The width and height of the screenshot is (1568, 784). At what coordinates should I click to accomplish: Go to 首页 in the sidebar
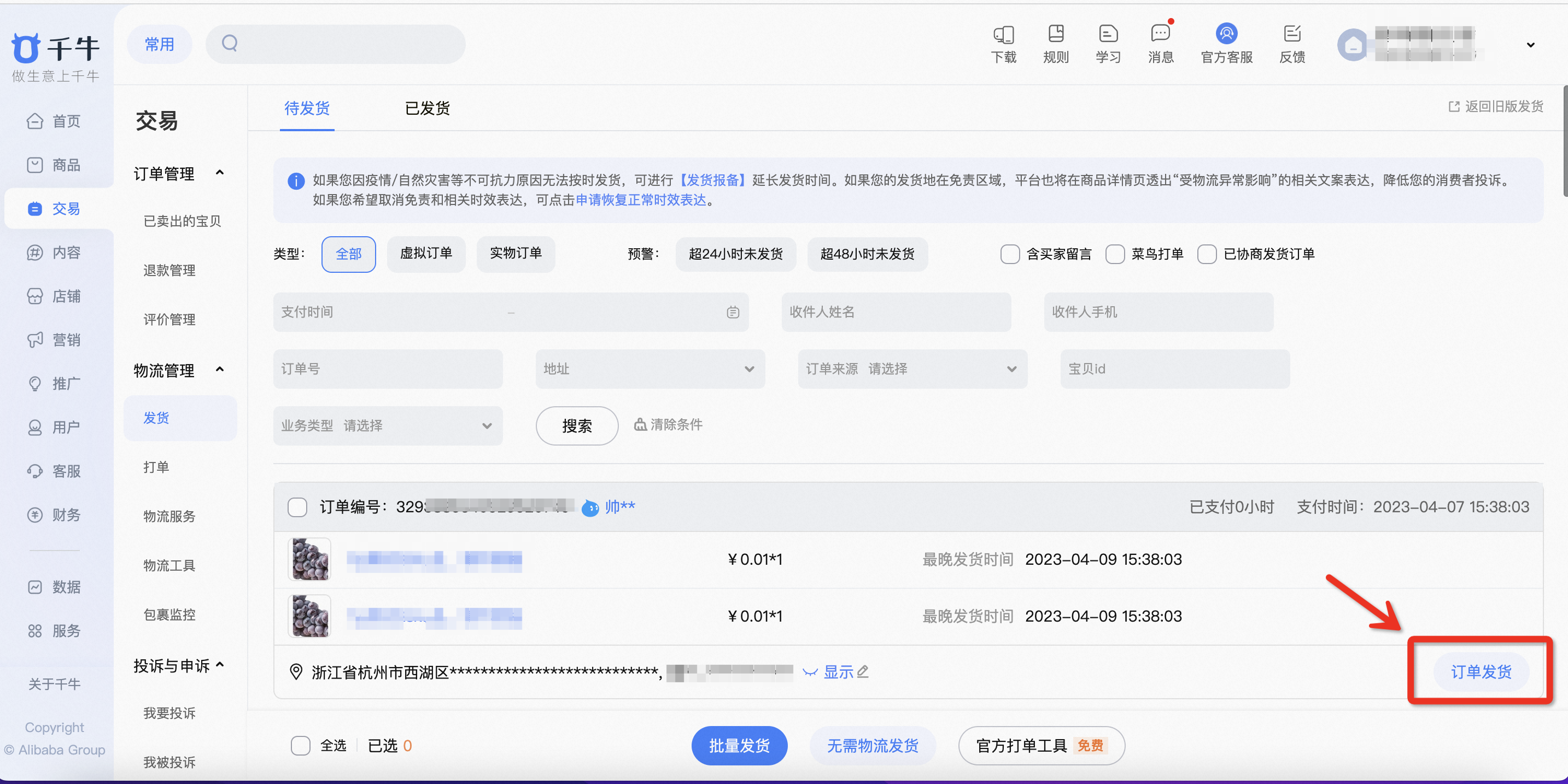pos(54,121)
